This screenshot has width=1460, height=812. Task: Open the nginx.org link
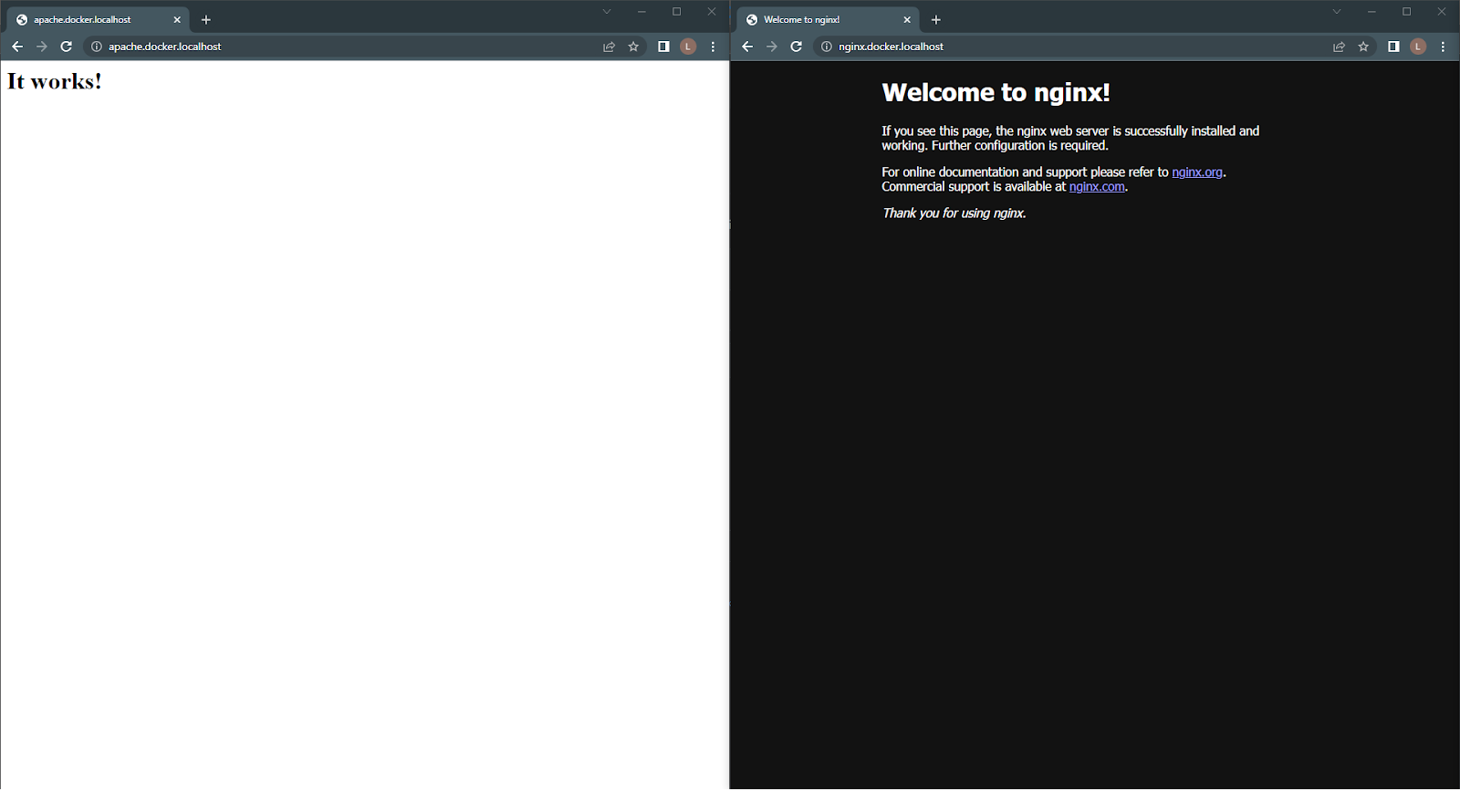[1197, 172]
